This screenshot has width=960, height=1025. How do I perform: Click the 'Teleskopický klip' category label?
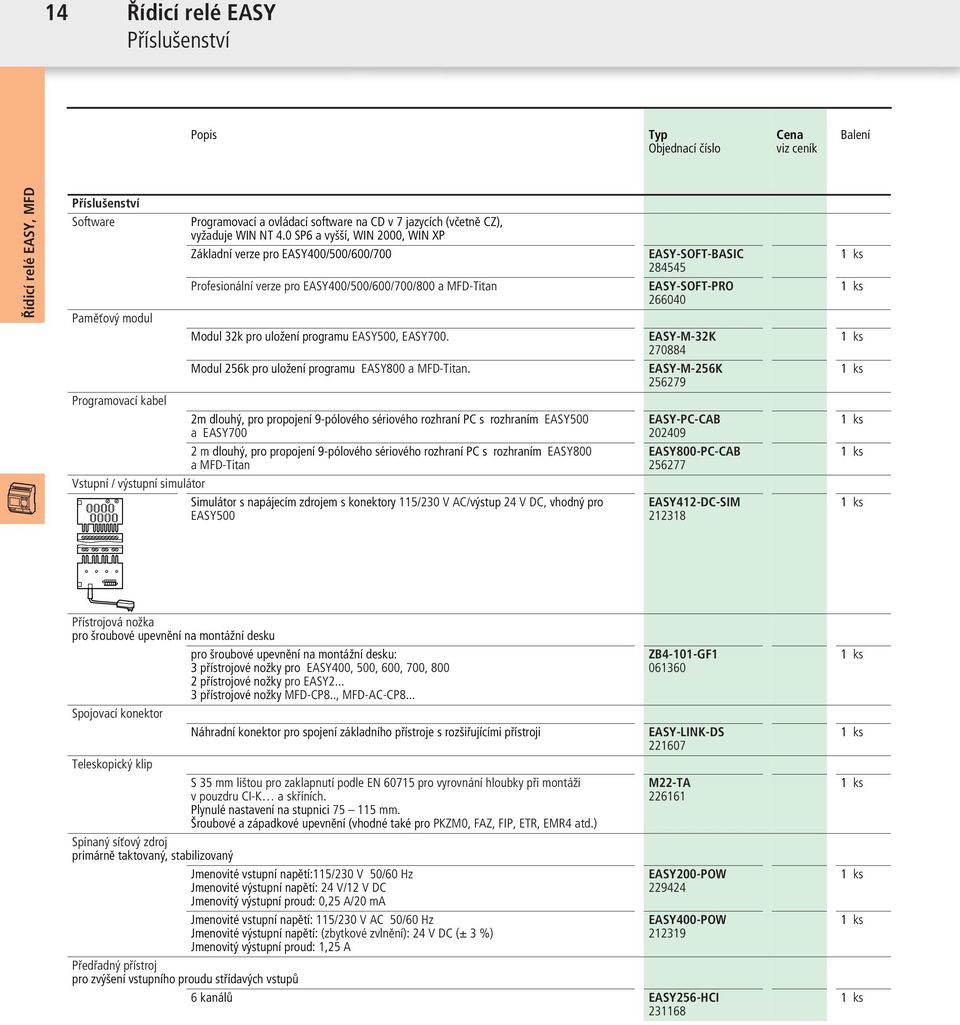click(112, 764)
